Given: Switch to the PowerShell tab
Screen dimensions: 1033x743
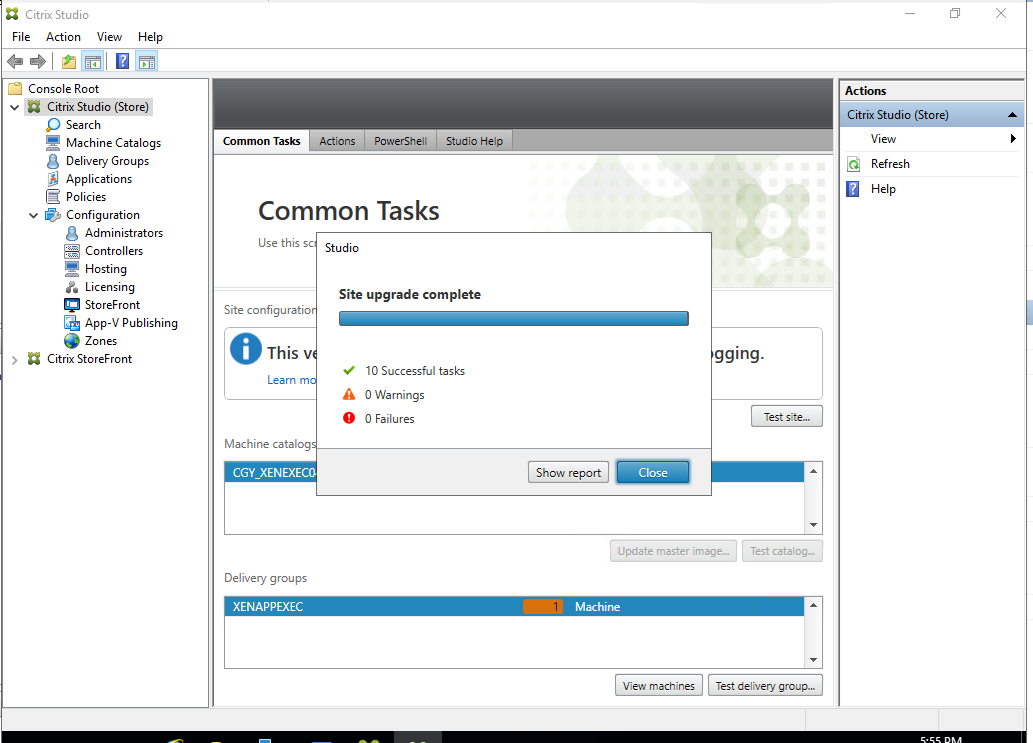Looking at the screenshot, I should pos(401,141).
